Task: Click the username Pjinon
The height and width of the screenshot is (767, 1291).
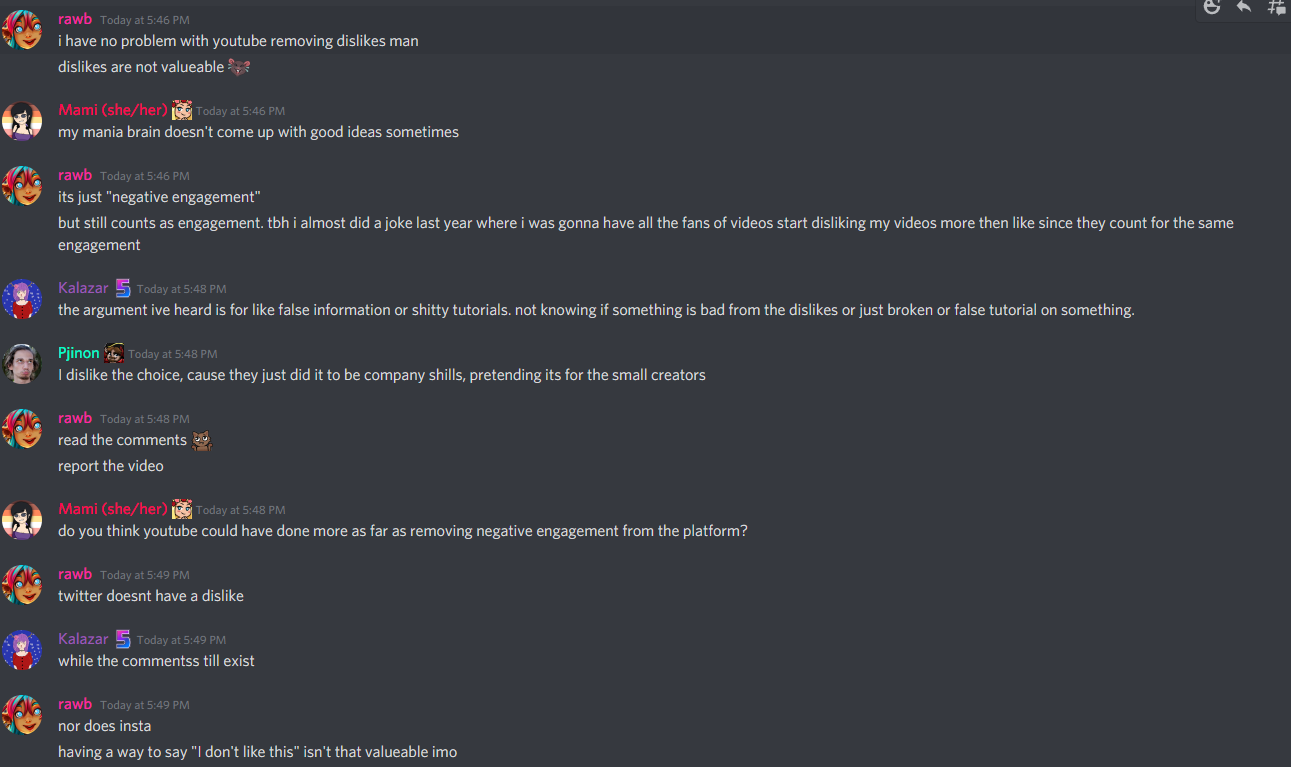Action: (x=79, y=353)
